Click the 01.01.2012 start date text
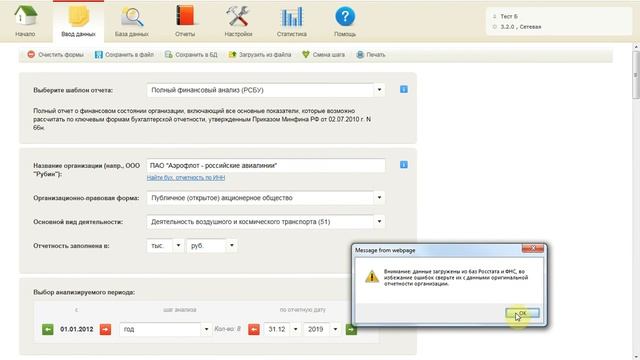The height and width of the screenshot is (360, 640). (77, 329)
